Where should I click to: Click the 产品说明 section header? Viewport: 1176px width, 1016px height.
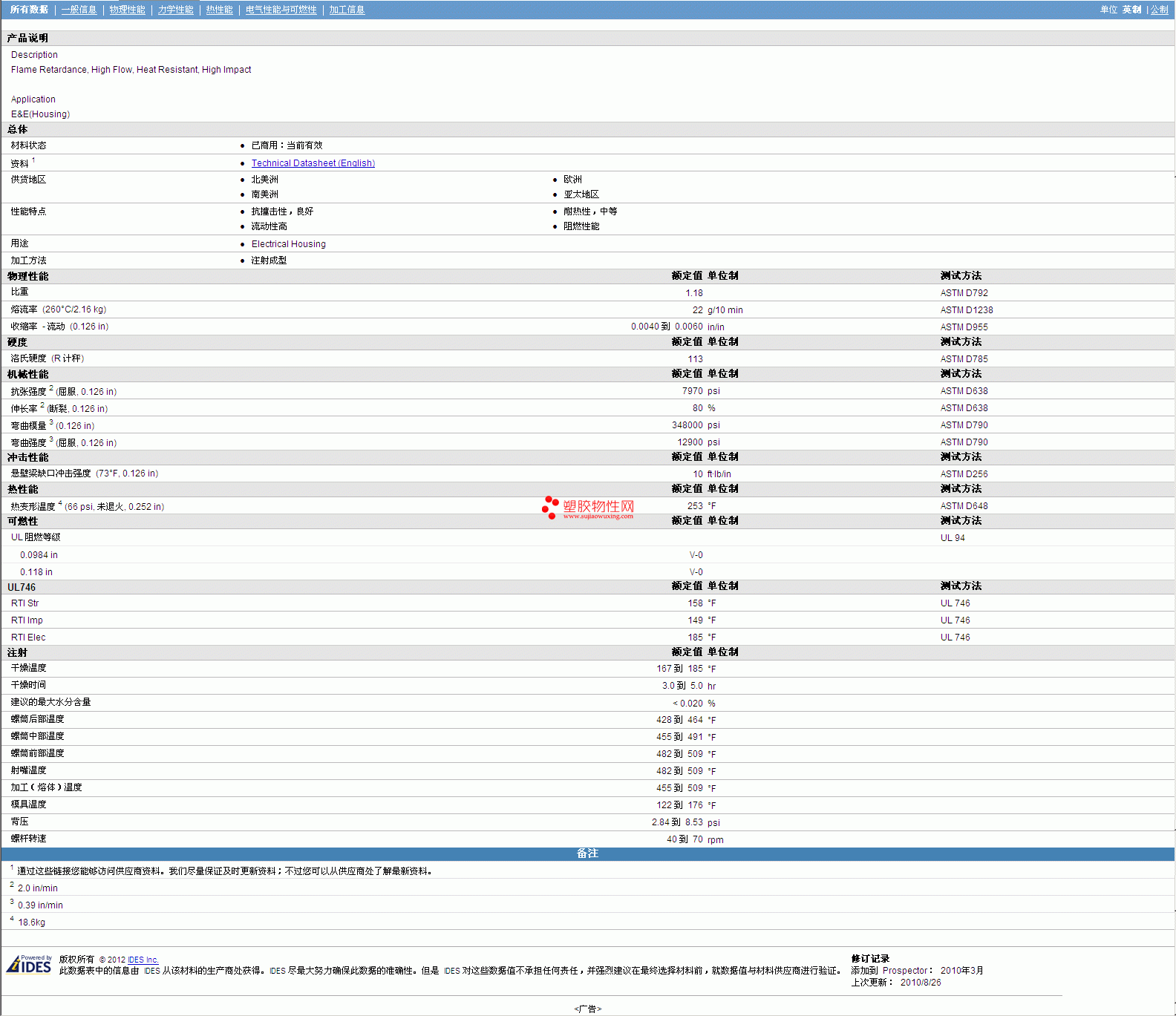point(27,38)
